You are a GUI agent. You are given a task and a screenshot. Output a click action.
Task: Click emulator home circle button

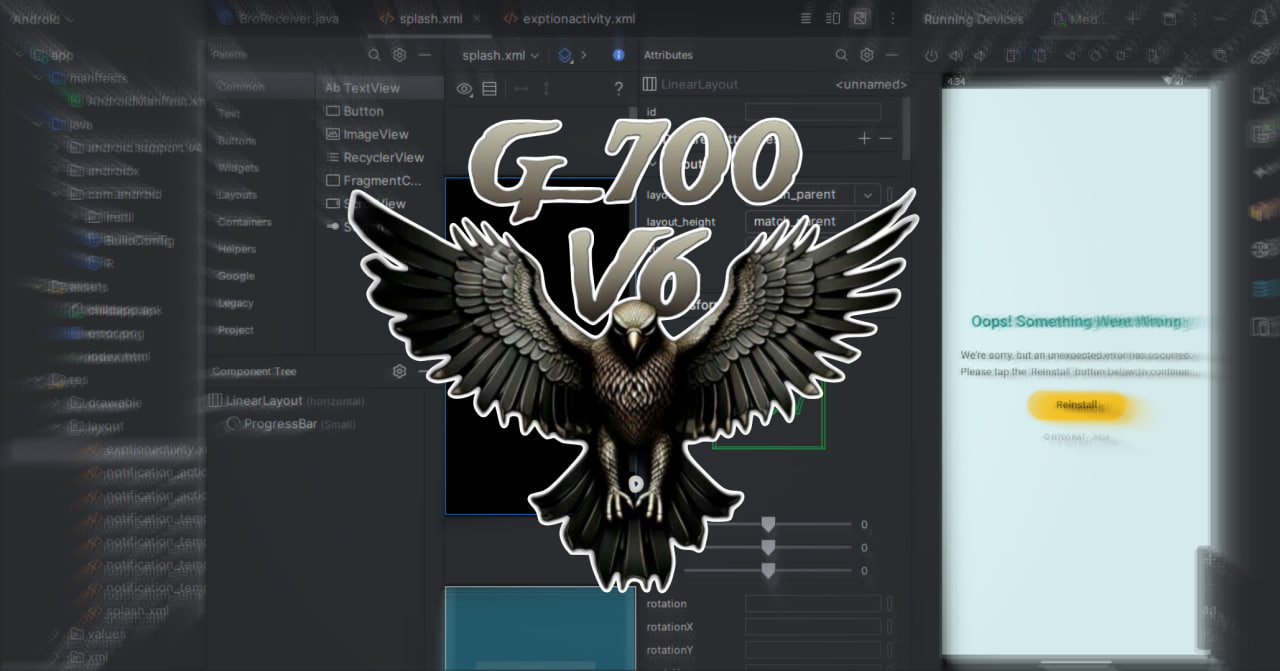pos(1095,56)
